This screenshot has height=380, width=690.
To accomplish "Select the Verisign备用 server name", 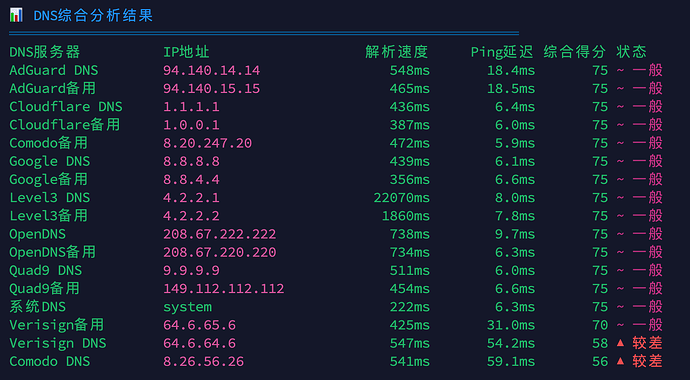I will point(57,325).
